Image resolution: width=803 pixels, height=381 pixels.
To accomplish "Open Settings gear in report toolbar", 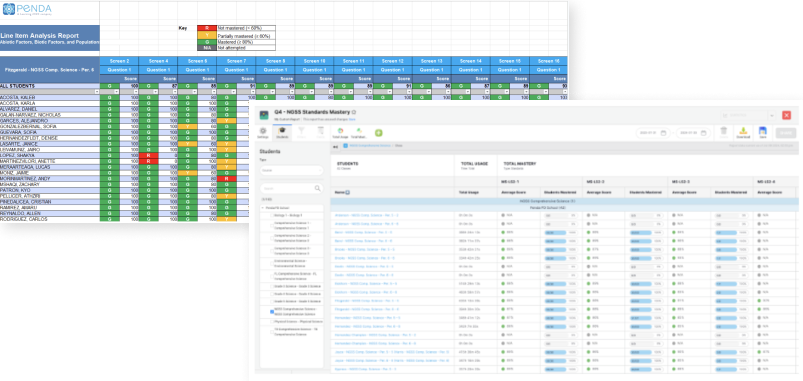I will [263, 133].
